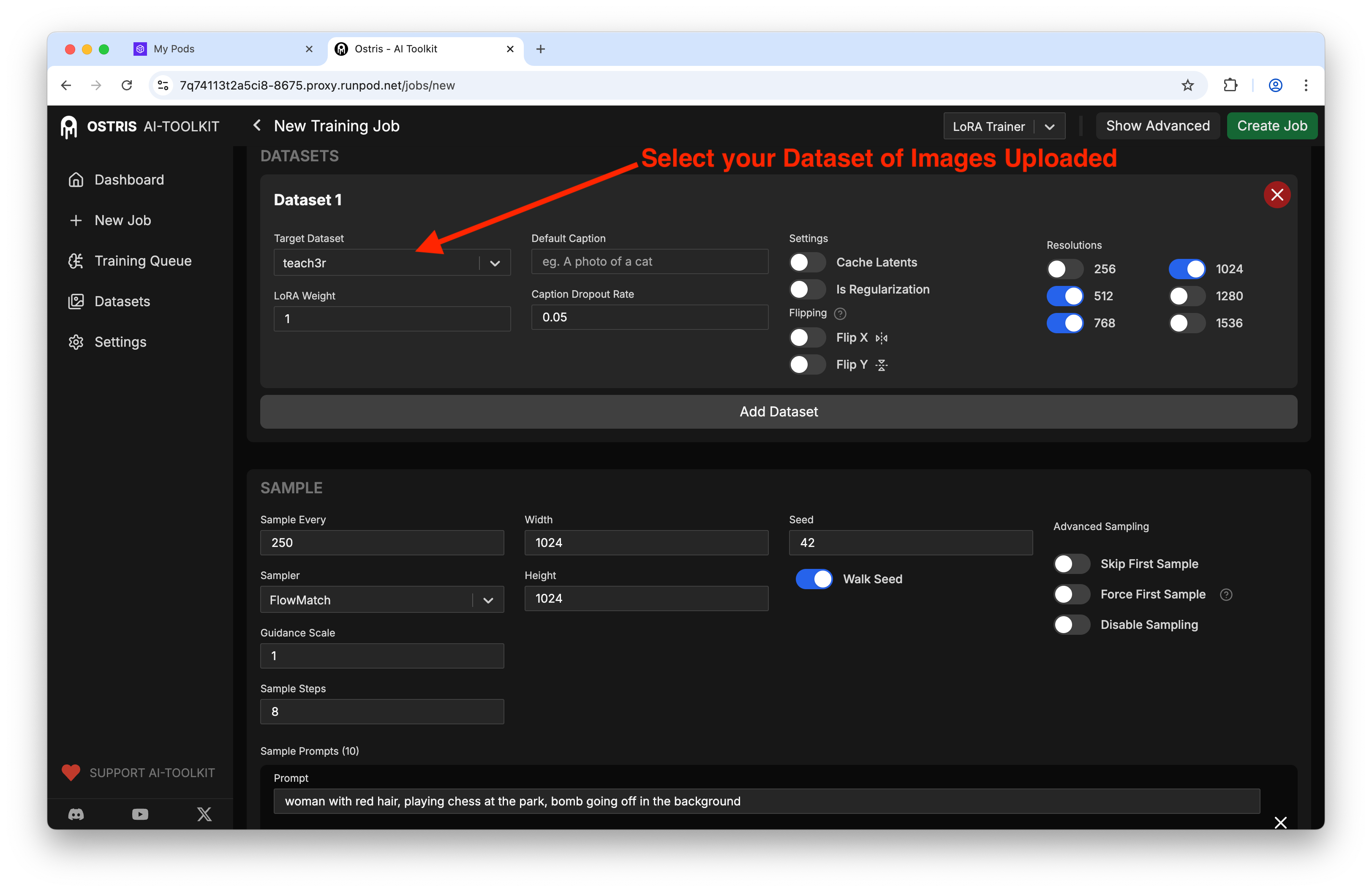The width and height of the screenshot is (1372, 892).
Task: Enable Flip X toggle
Action: 807,338
